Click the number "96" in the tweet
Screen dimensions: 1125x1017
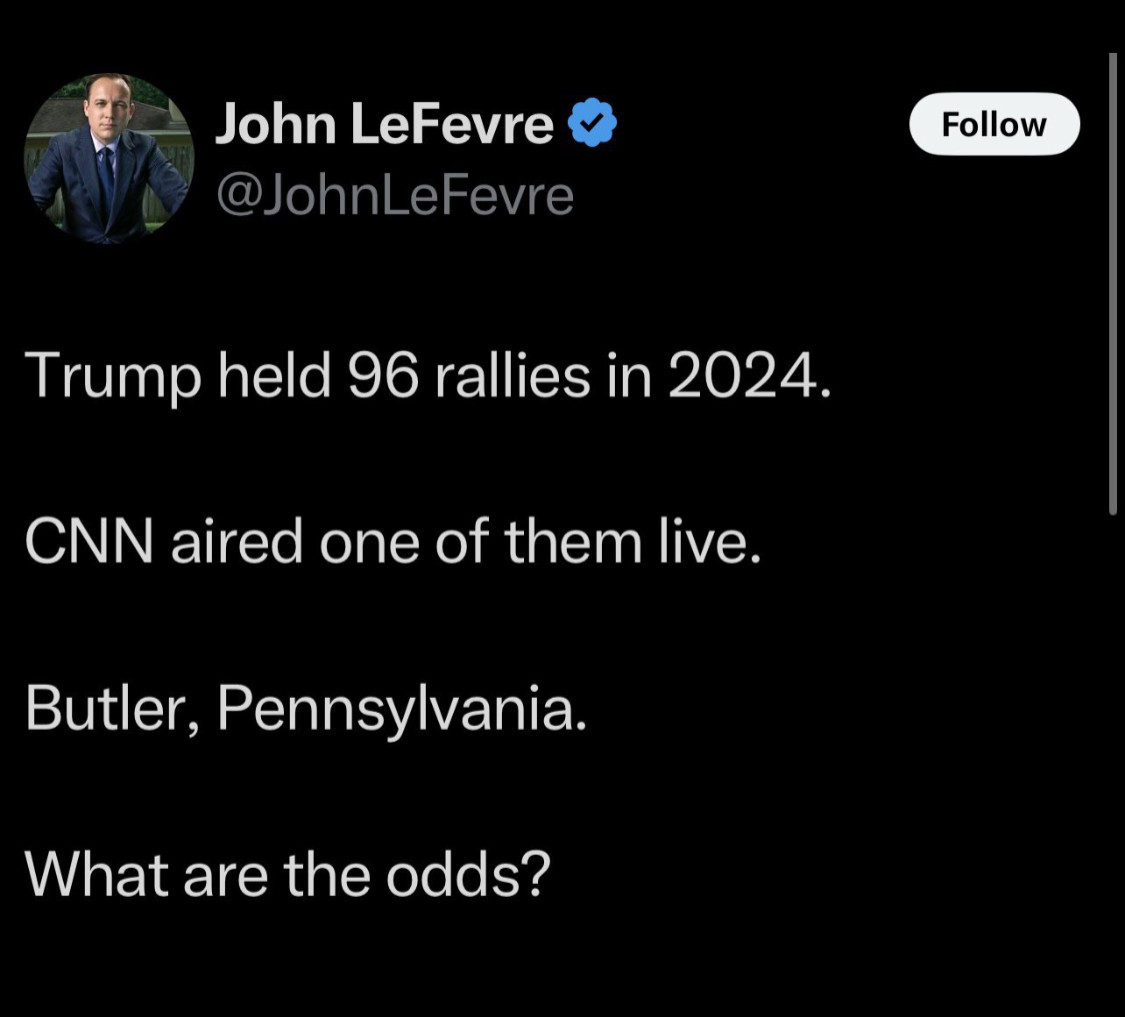(381, 376)
